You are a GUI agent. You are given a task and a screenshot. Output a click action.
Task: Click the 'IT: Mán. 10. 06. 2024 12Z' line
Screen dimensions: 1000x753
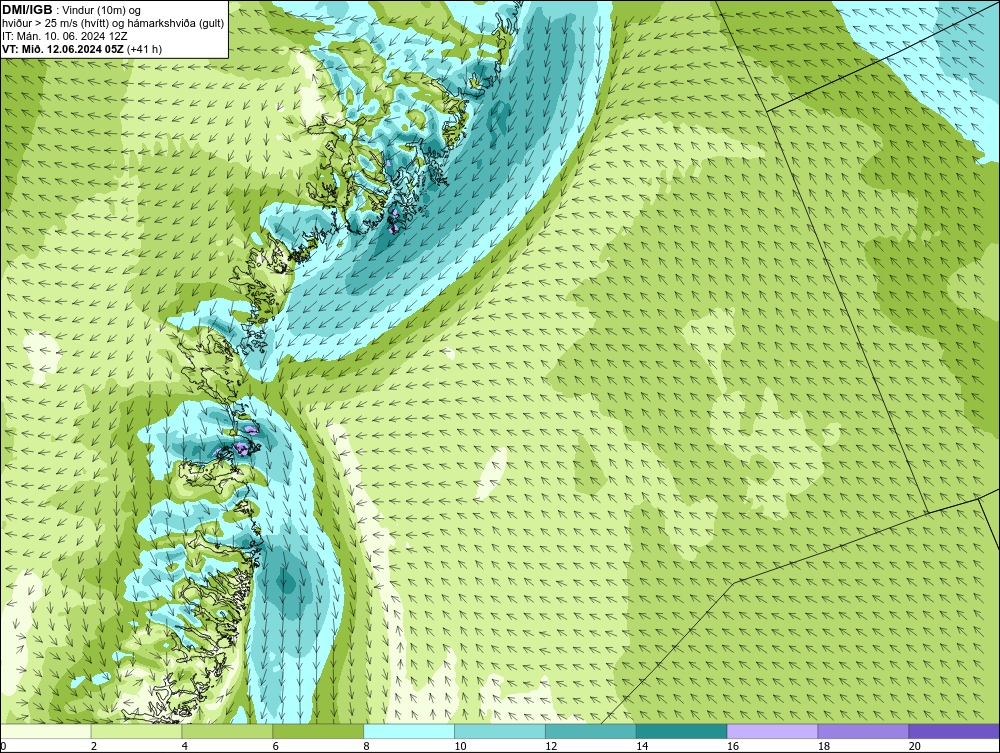[64, 36]
